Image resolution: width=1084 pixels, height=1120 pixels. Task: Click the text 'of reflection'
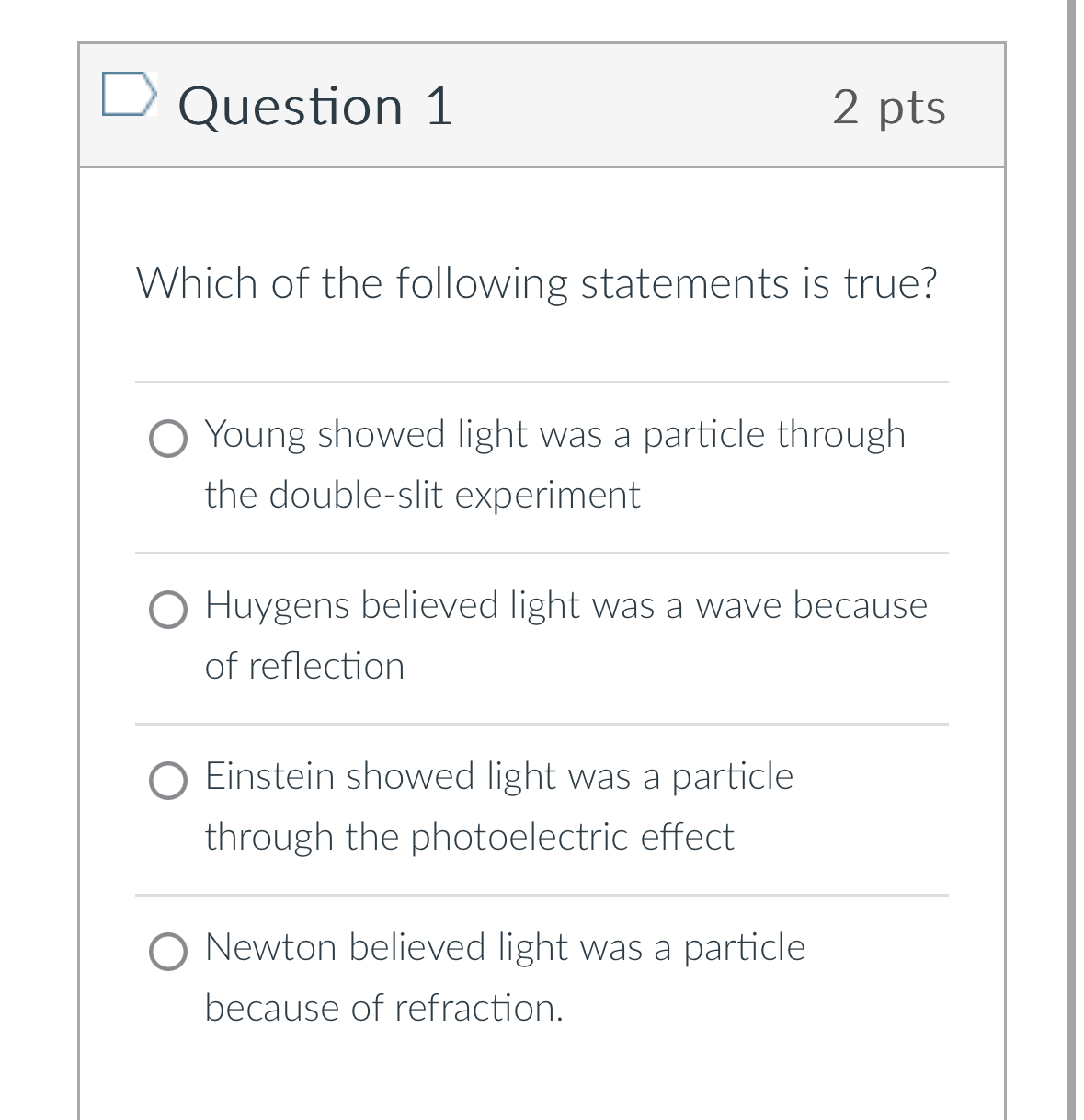304,667
